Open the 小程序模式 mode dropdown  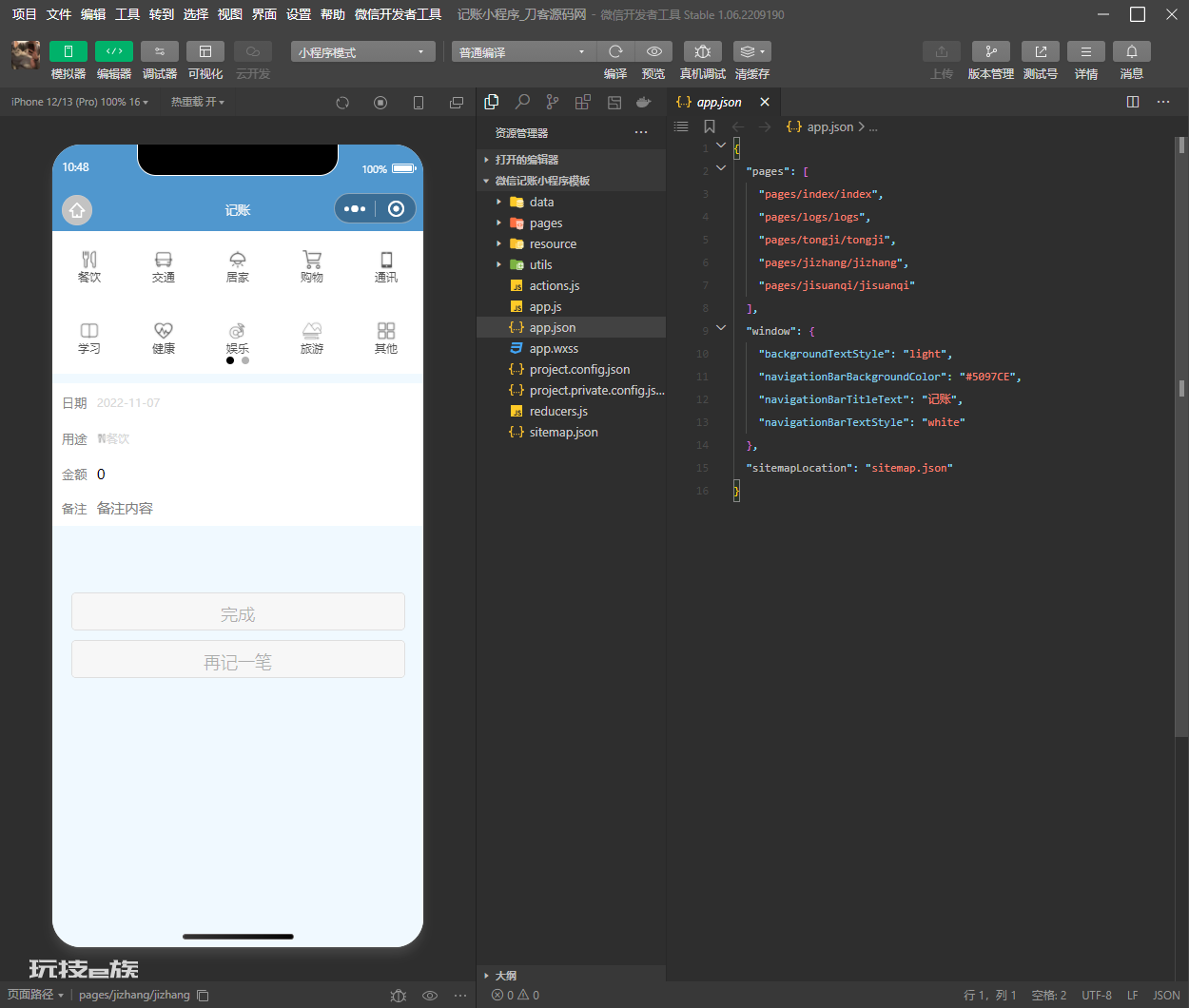pos(363,51)
